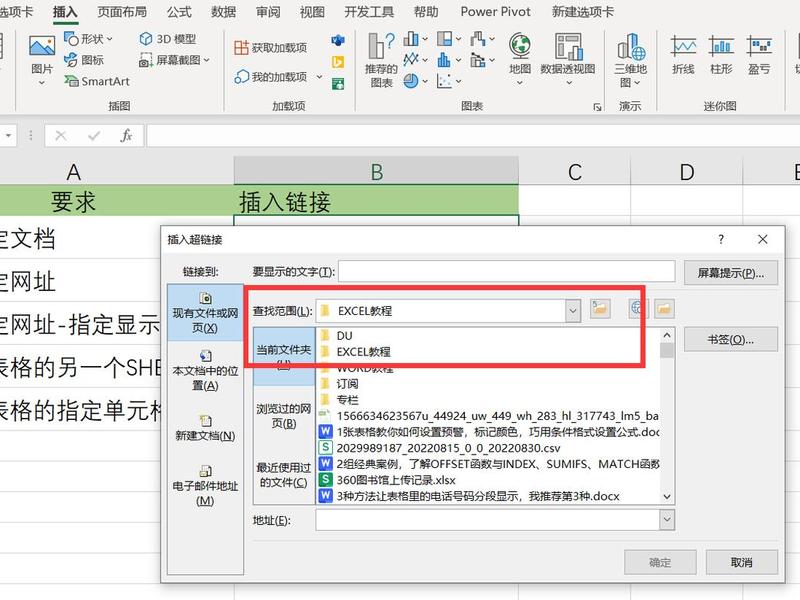Click the 图标 icons button
Image resolution: width=800 pixels, height=600 pixels.
pyautogui.click(x=84, y=60)
